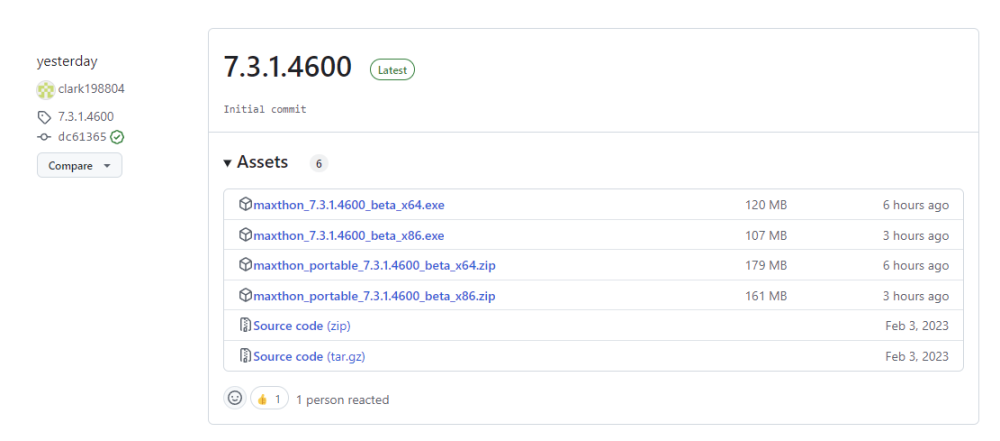Click the package icon beside maxthon_portable x86 zip
The height and width of the screenshot is (441, 1000).
245,296
